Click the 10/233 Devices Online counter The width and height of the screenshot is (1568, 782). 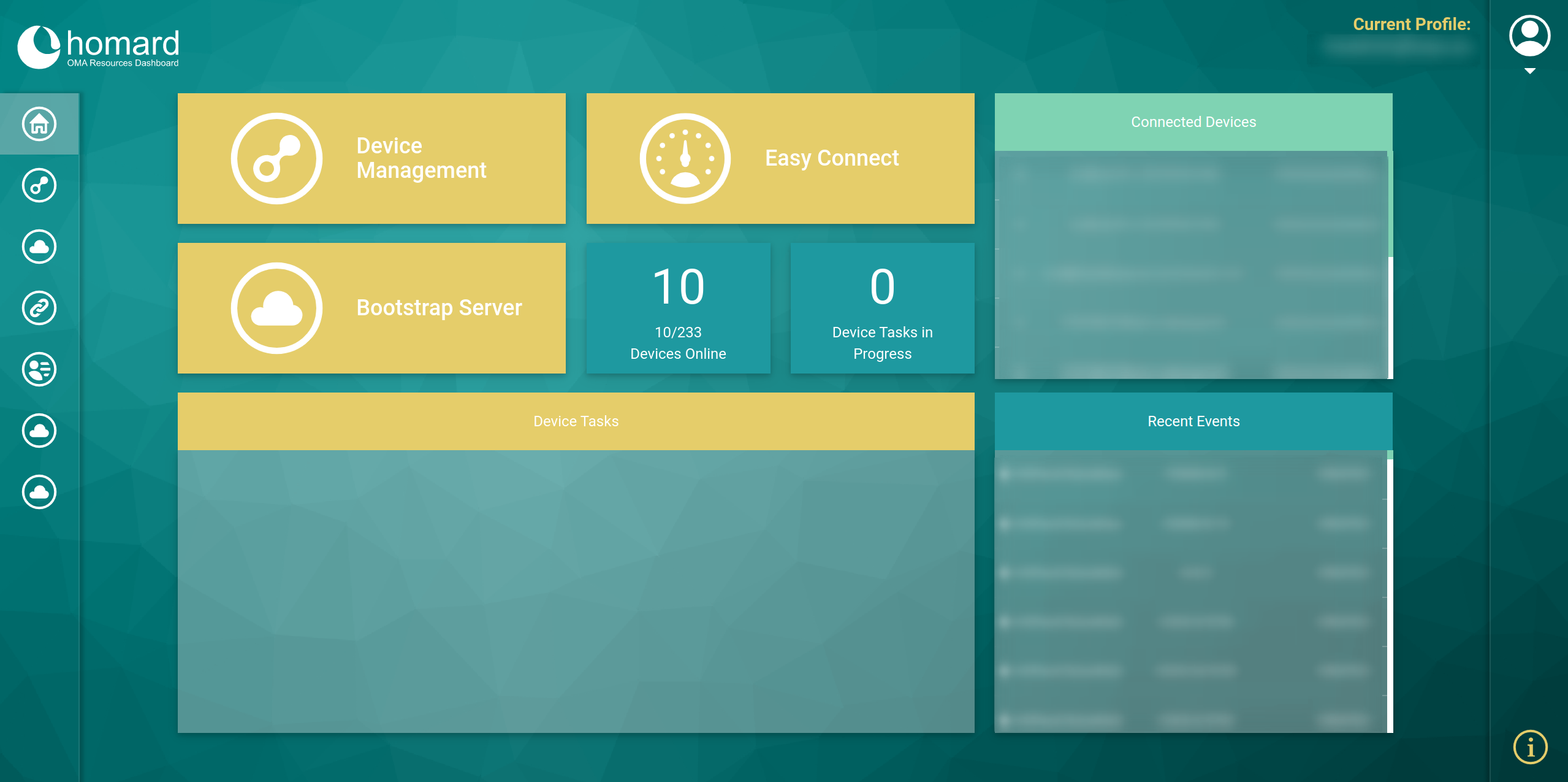(678, 308)
